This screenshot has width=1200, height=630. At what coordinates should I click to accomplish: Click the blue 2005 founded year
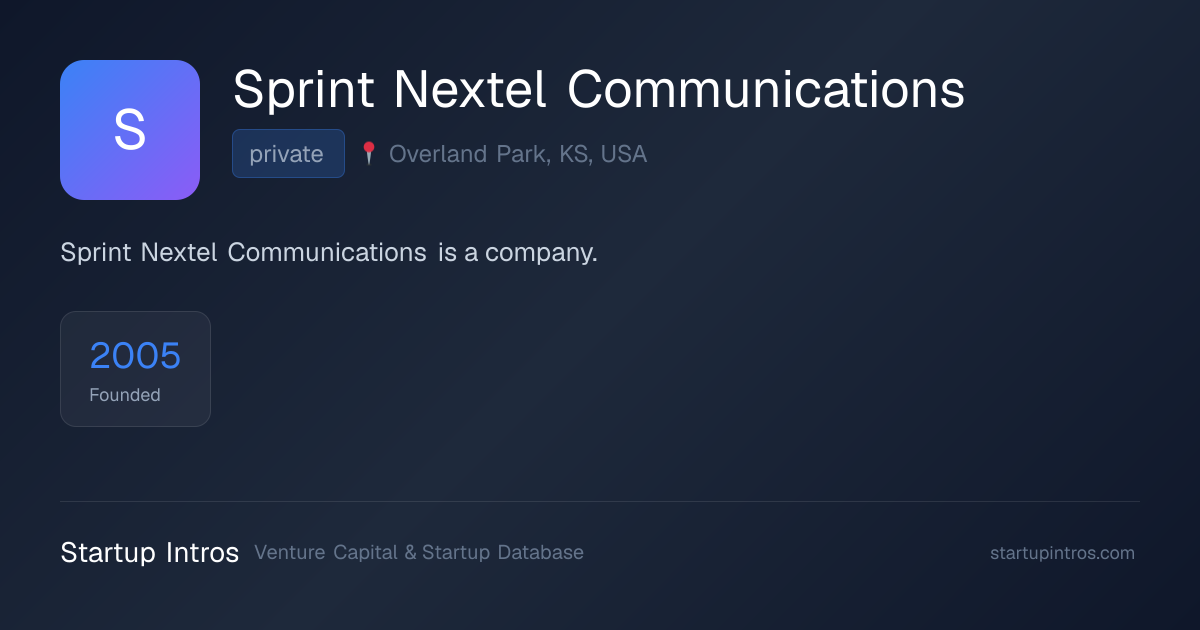point(135,355)
